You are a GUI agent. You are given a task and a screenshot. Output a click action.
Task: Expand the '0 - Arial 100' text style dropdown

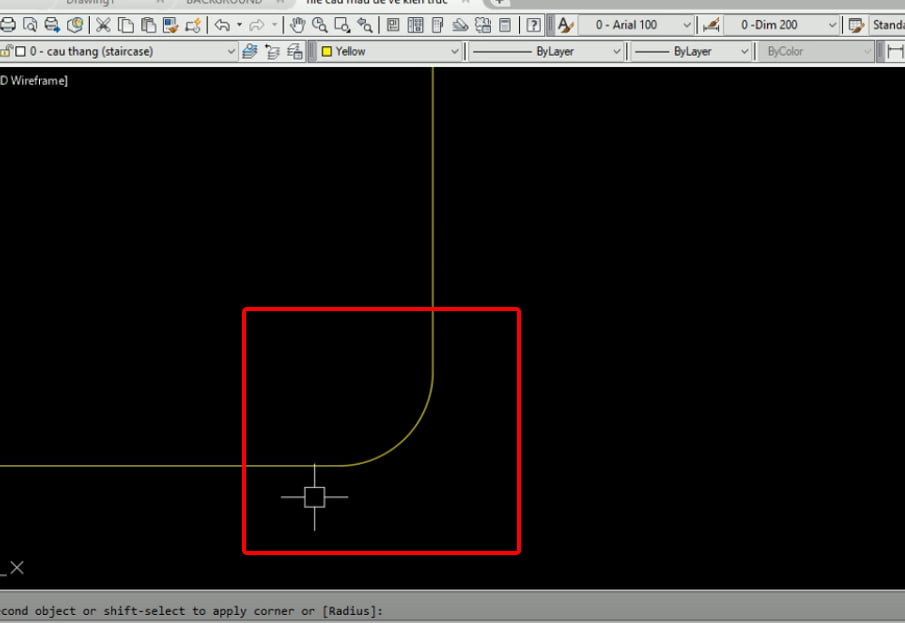point(686,25)
